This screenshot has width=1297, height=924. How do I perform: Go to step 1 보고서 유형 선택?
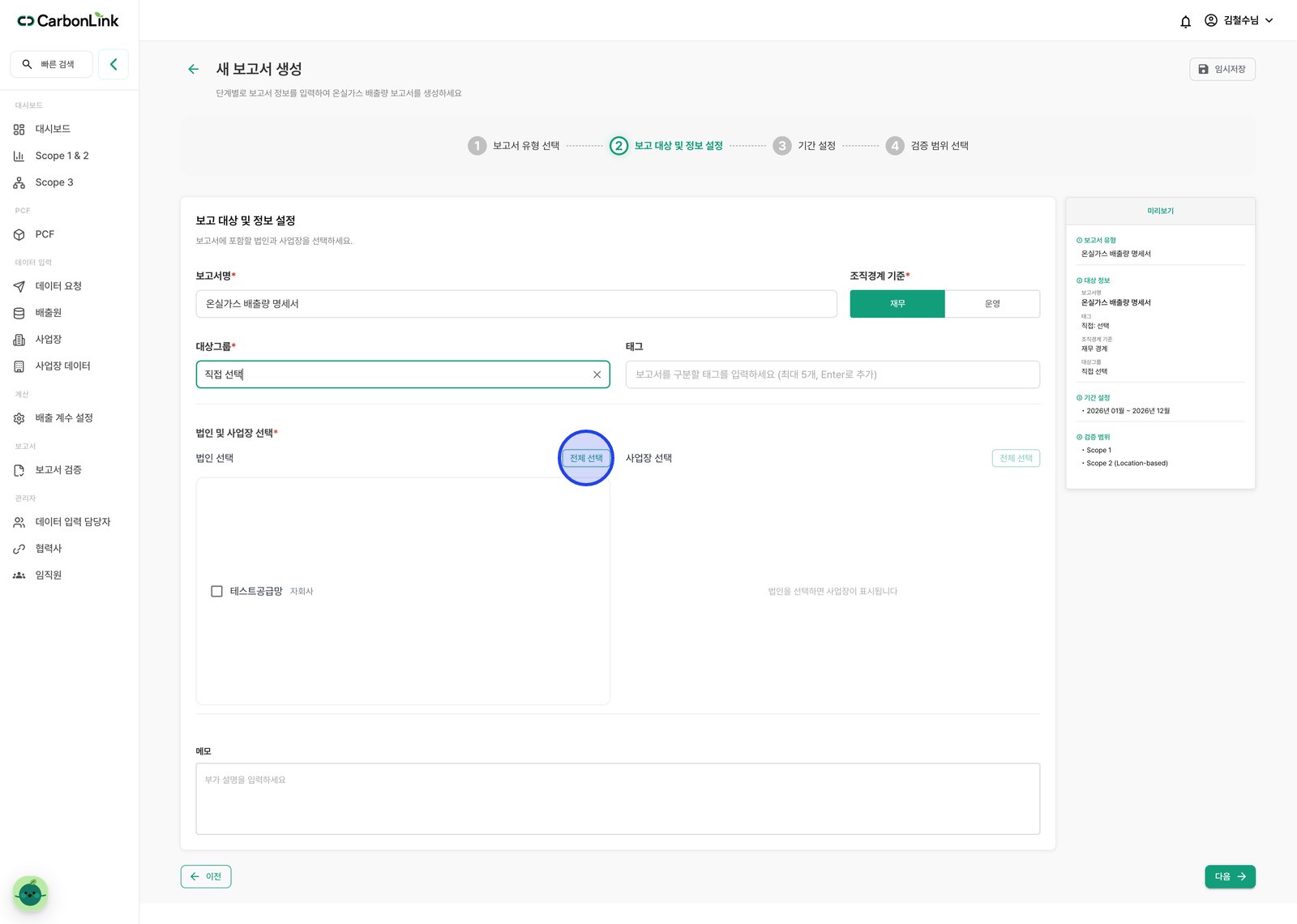pyautogui.click(x=514, y=146)
